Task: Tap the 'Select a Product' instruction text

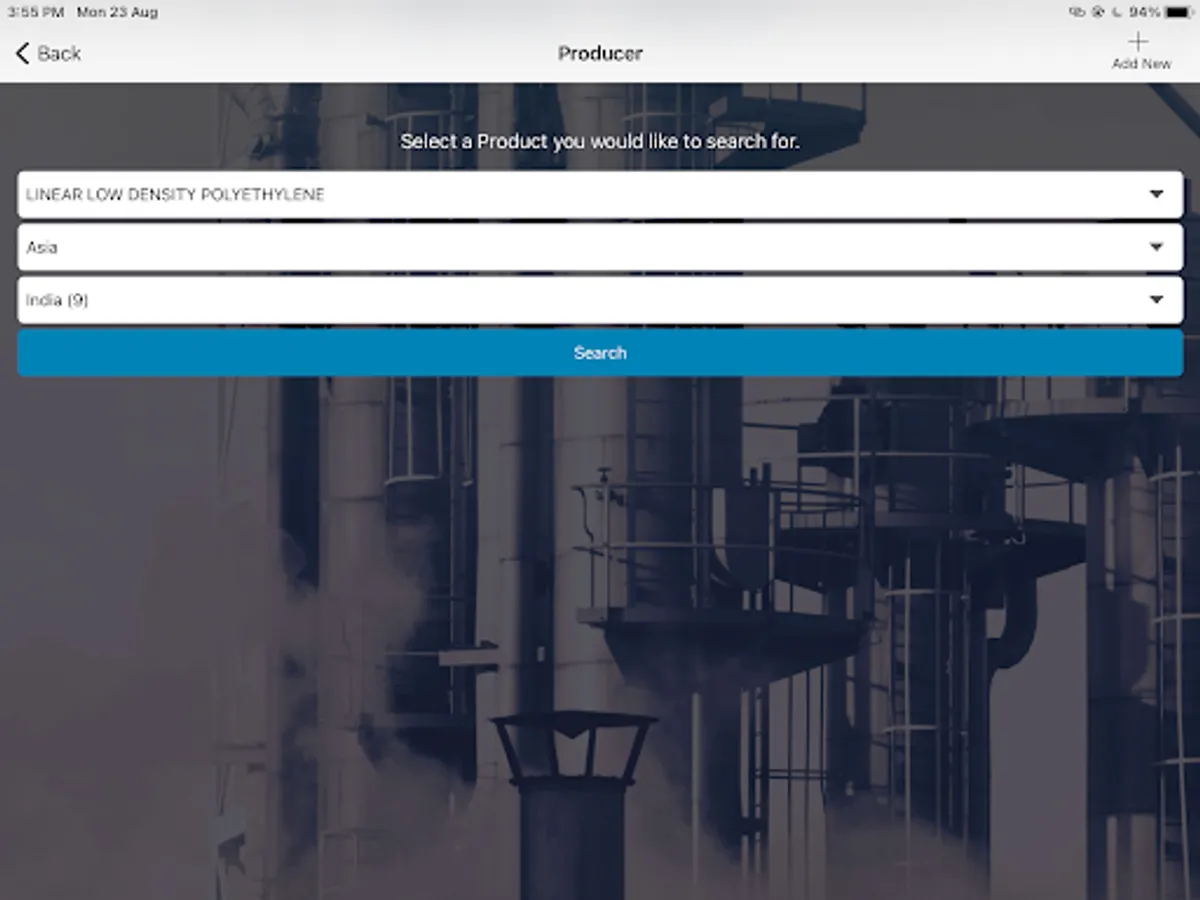Action: (x=600, y=141)
